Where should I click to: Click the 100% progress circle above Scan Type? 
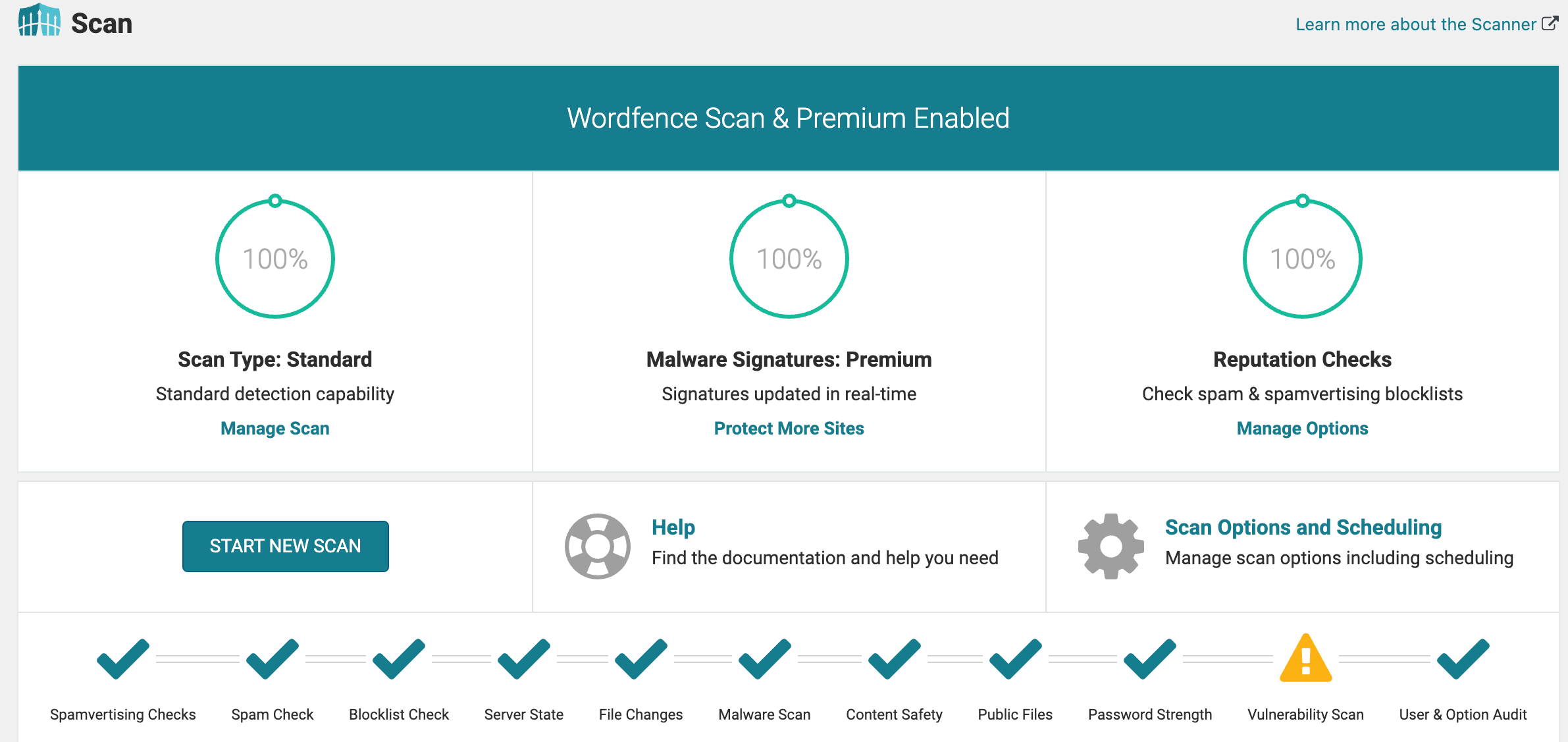pyautogui.click(x=274, y=259)
